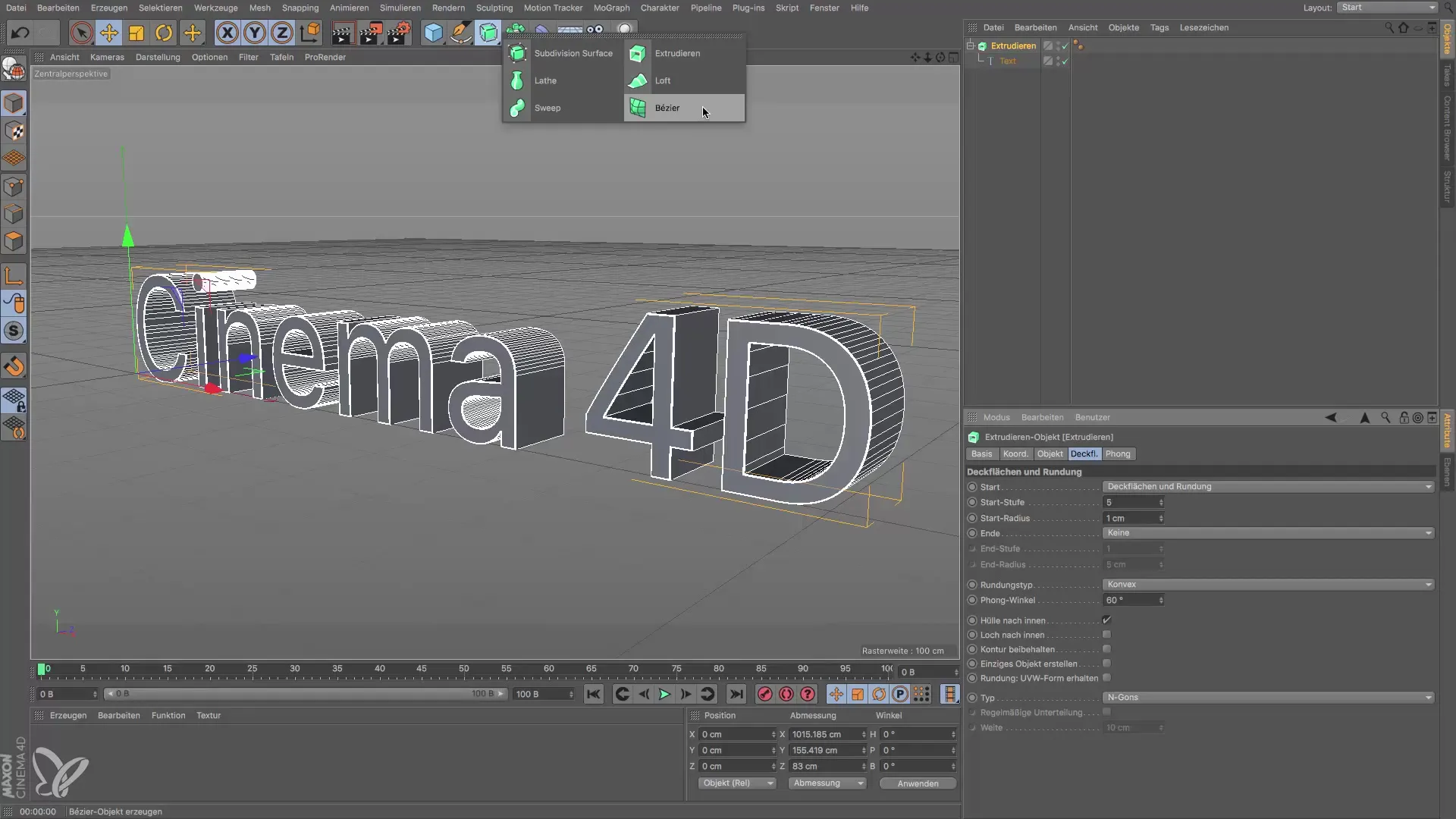The image size is (1456, 819).
Task: Open the Start caps dropdown
Action: pyautogui.click(x=1268, y=487)
